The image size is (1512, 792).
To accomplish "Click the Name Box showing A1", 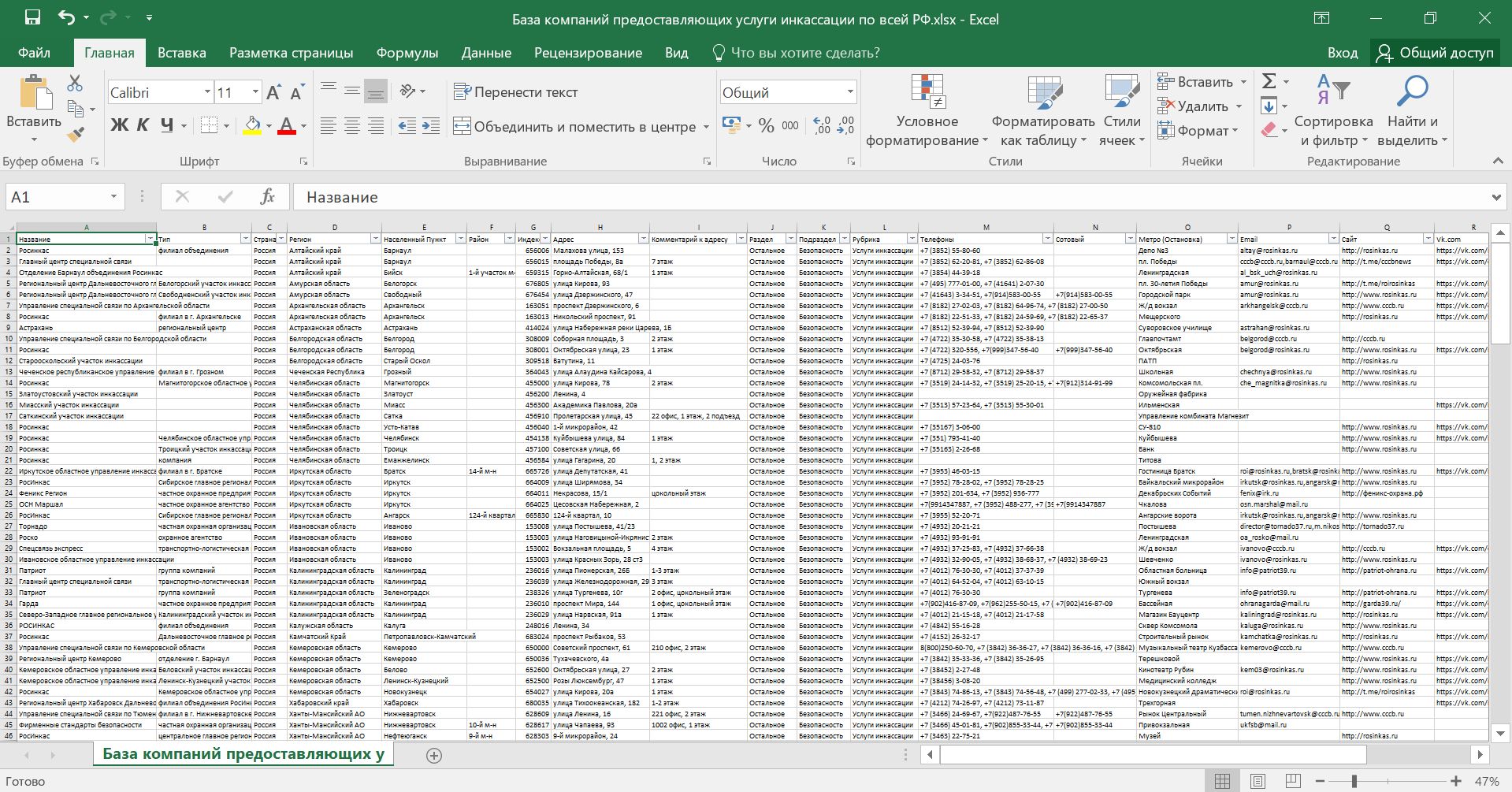I will (x=55, y=197).
